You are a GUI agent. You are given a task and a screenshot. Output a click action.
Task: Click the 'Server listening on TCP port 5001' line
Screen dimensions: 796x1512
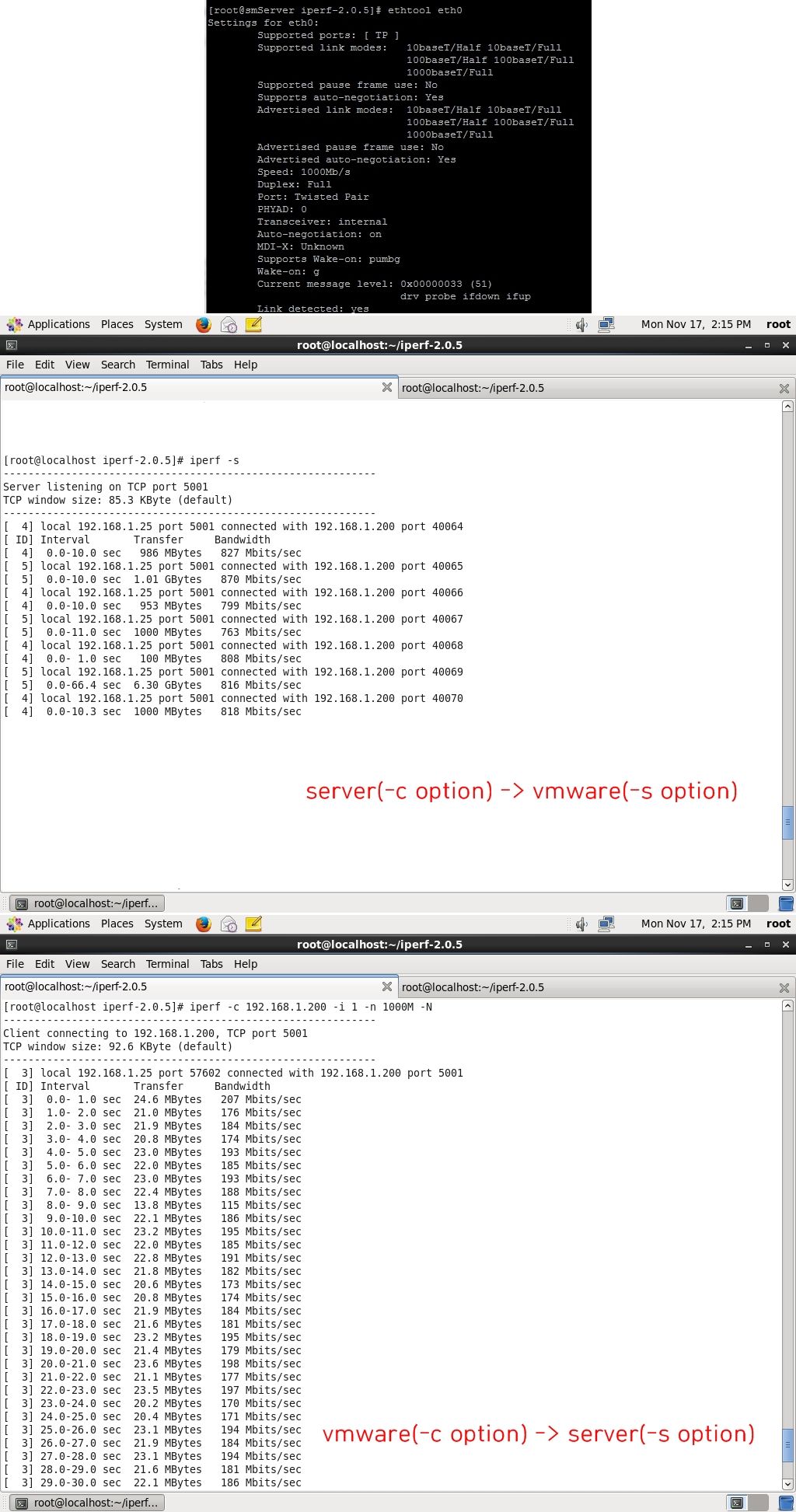click(106, 487)
